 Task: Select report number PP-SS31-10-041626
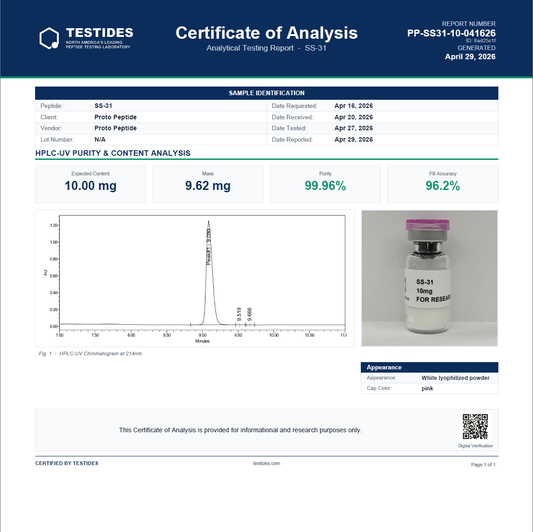451,33
